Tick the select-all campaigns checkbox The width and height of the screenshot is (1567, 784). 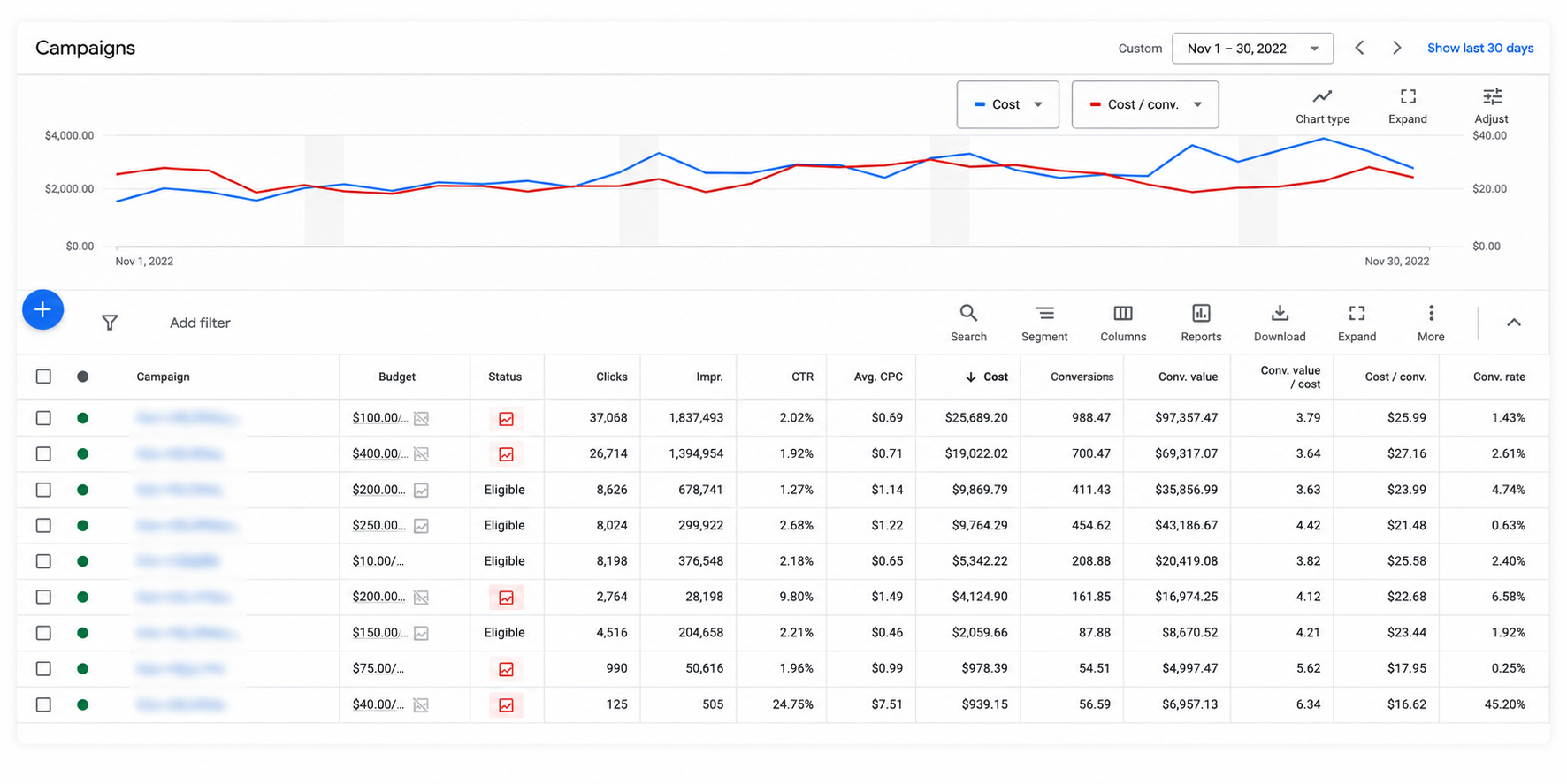(x=43, y=377)
